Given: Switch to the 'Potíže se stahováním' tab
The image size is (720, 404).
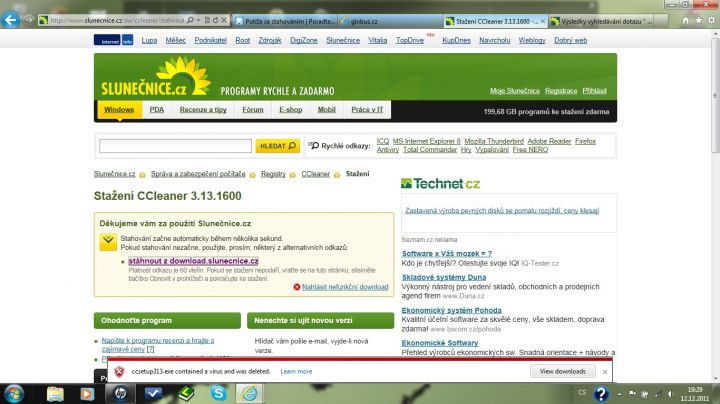Looking at the screenshot, I should coord(285,21).
